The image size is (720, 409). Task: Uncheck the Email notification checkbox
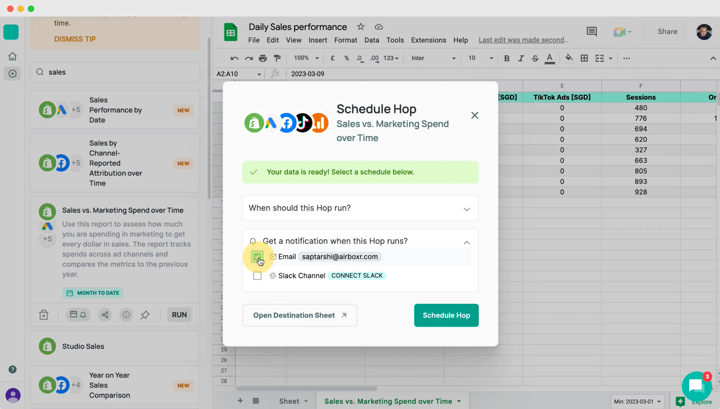pyautogui.click(x=257, y=257)
